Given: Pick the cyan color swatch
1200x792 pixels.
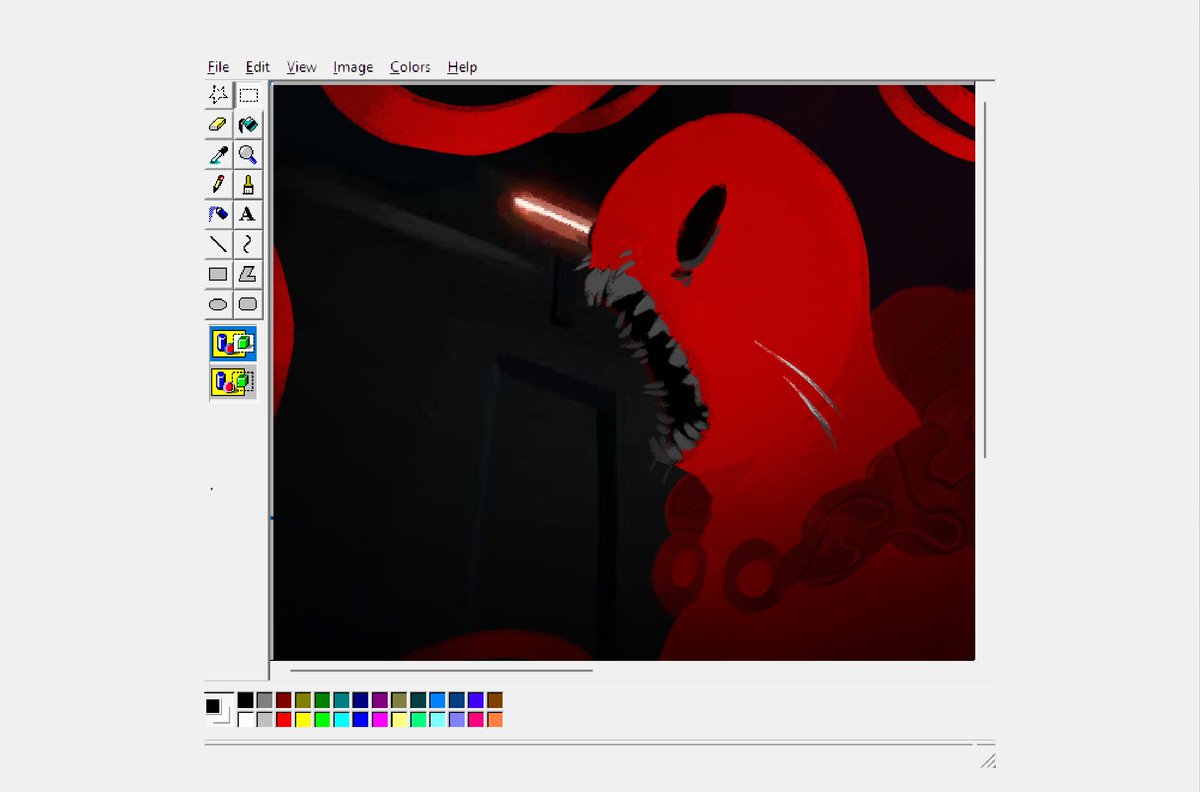Looking at the screenshot, I should (341, 719).
